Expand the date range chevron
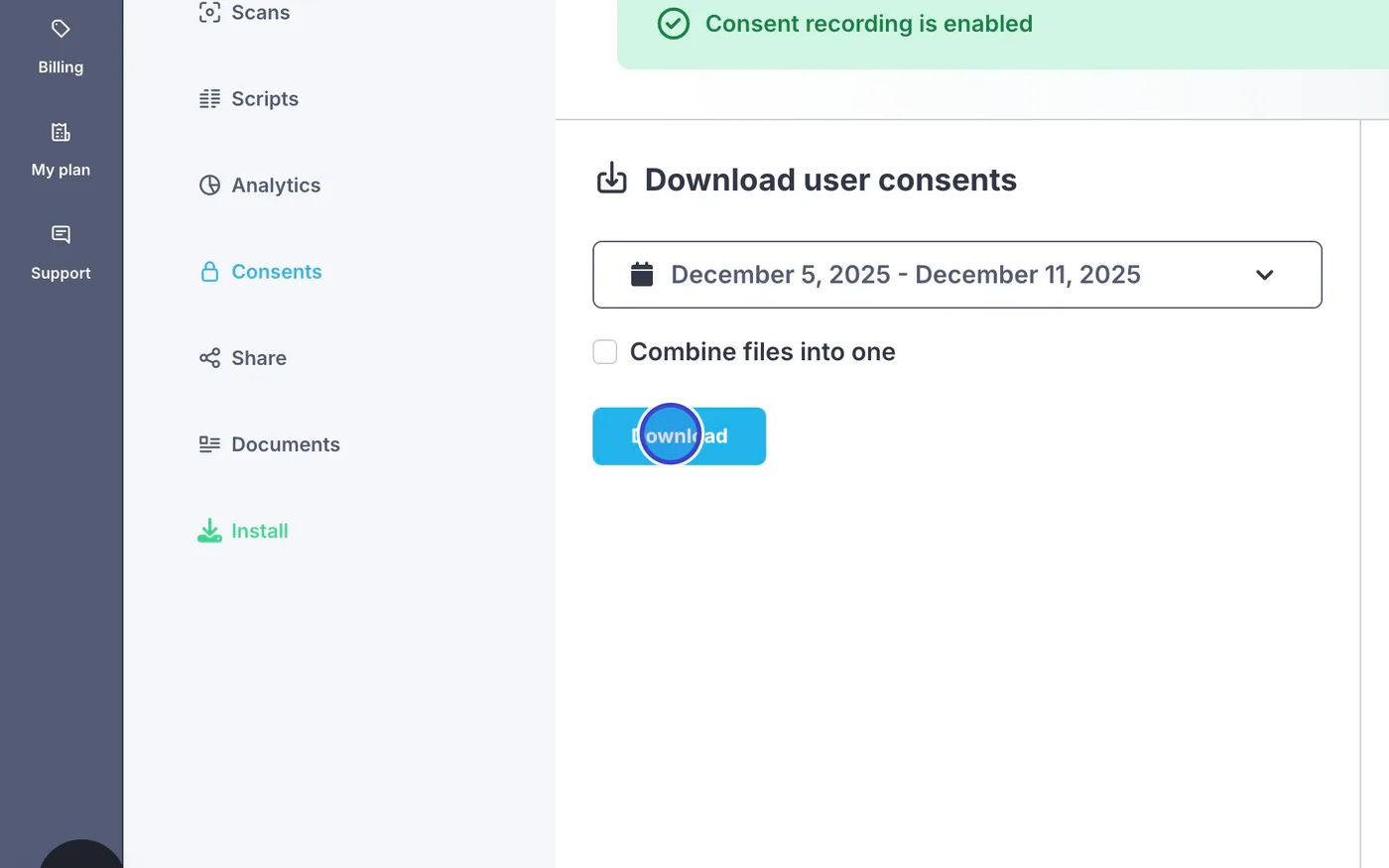 tap(1264, 275)
